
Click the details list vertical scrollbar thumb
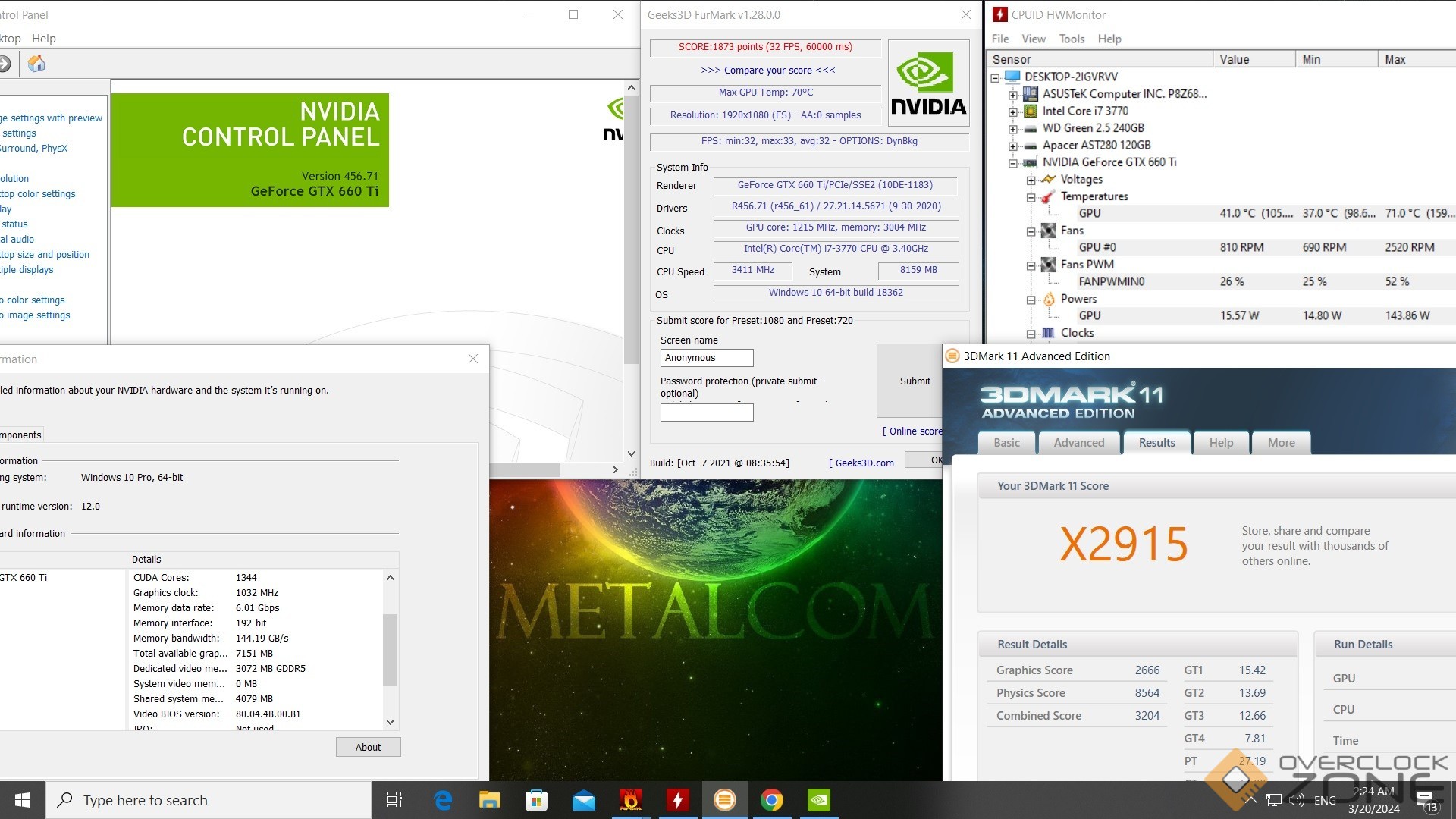pyautogui.click(x=390, y=649)
